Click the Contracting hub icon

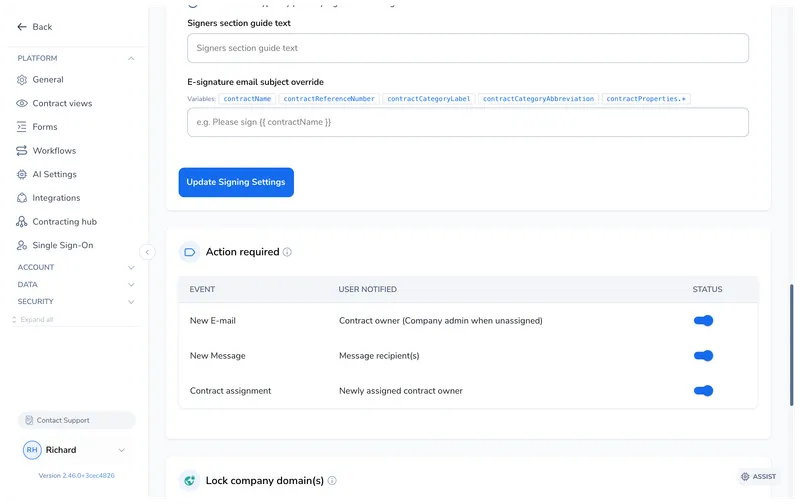(x=21, y=221)
